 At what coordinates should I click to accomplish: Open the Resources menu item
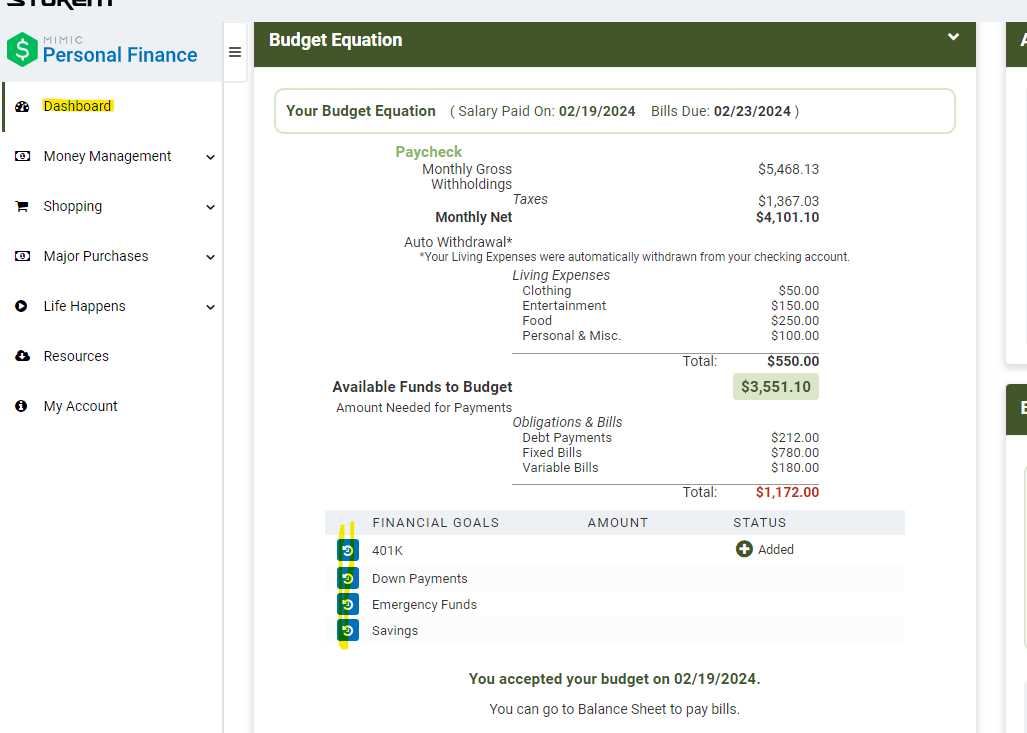[x=76, y=356]
